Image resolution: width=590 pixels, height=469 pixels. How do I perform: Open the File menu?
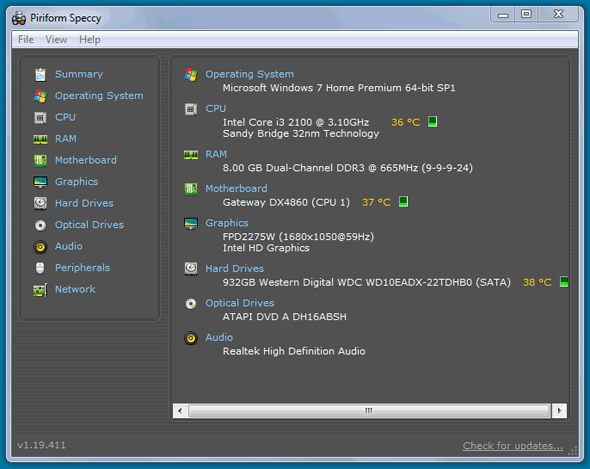(x=26, y=40)
